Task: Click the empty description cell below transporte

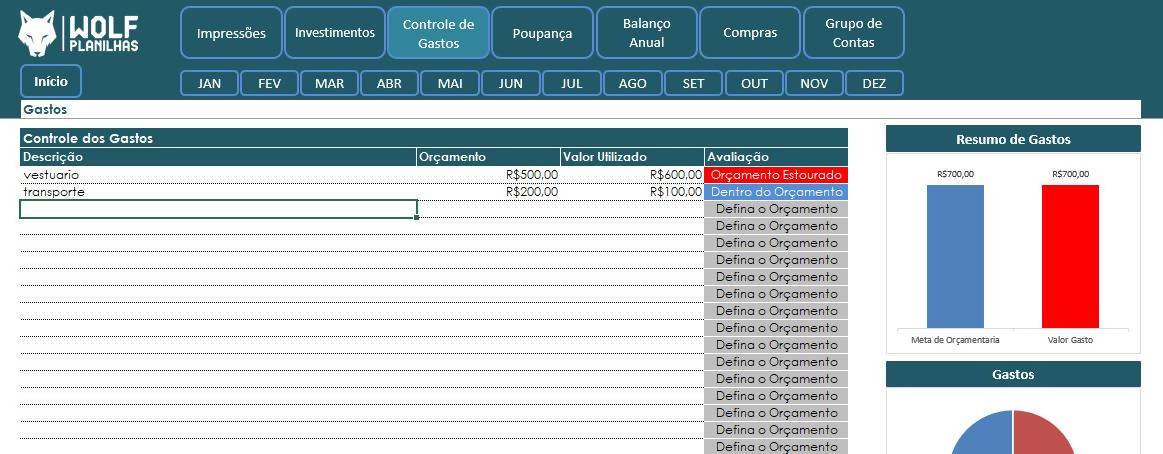Action: coord(218,209)
